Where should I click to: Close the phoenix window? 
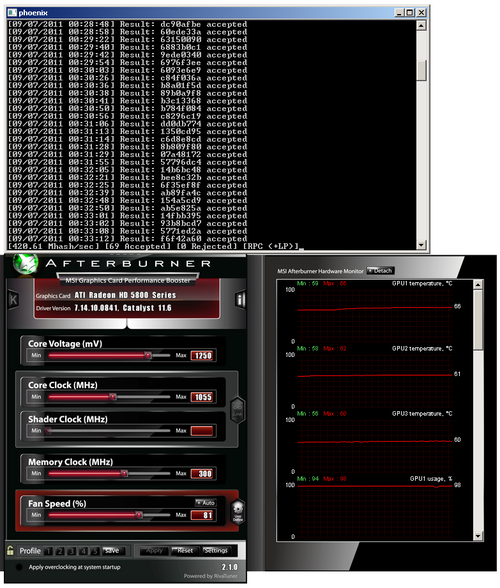coord(422,12)
